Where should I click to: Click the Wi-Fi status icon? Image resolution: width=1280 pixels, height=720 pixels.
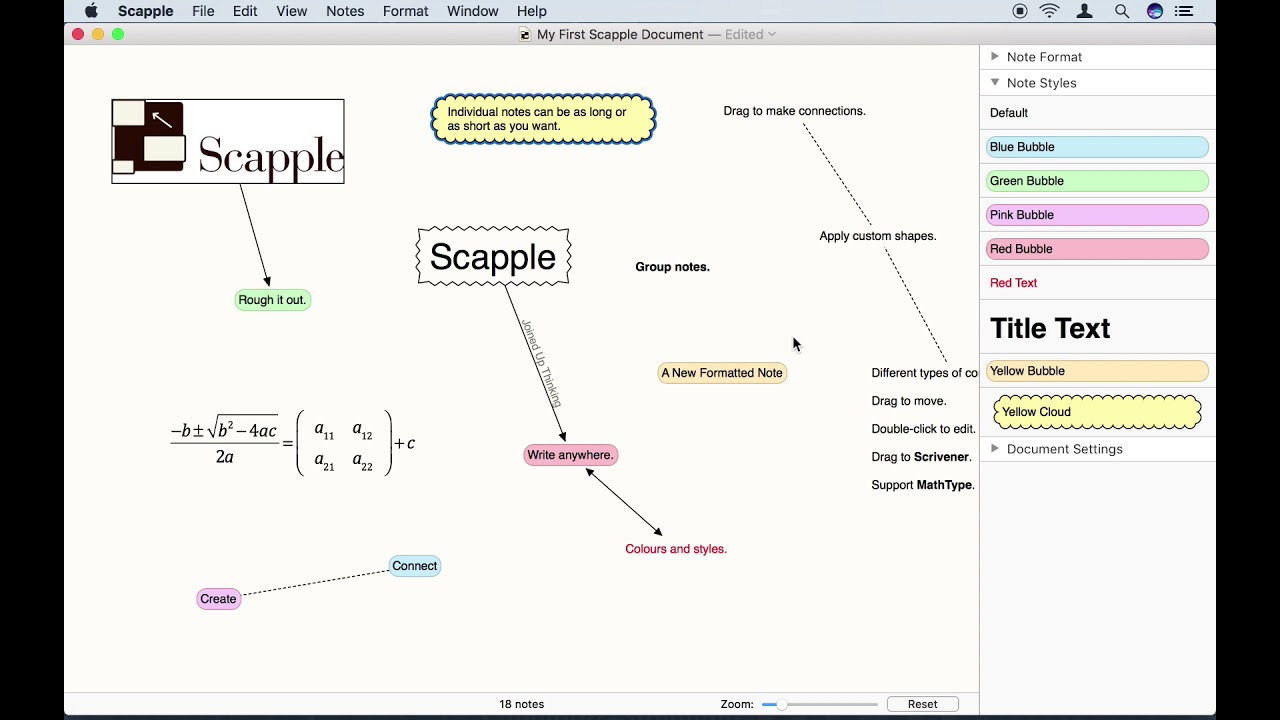(x=1050, y=11)
